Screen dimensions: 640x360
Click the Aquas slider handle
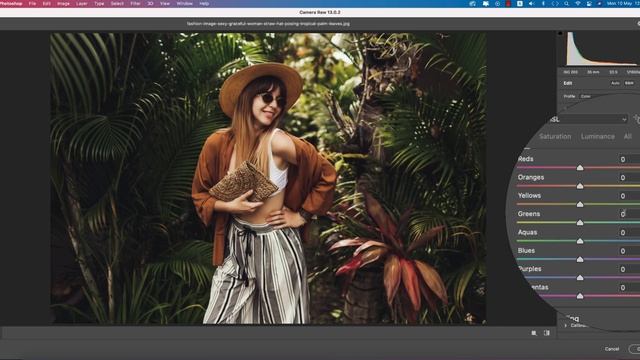pos(580,241)
